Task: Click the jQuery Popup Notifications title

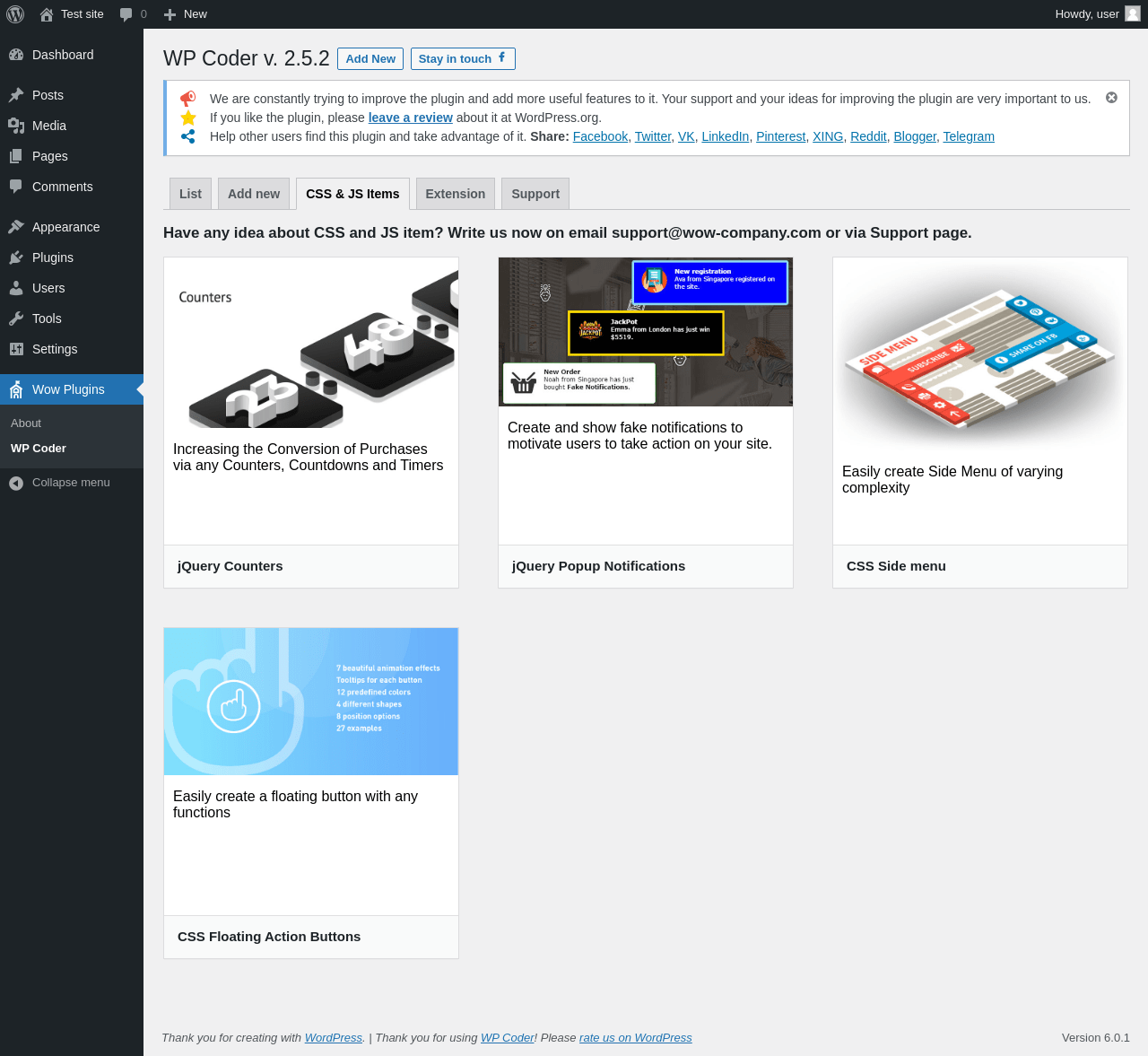Action: 598,566
